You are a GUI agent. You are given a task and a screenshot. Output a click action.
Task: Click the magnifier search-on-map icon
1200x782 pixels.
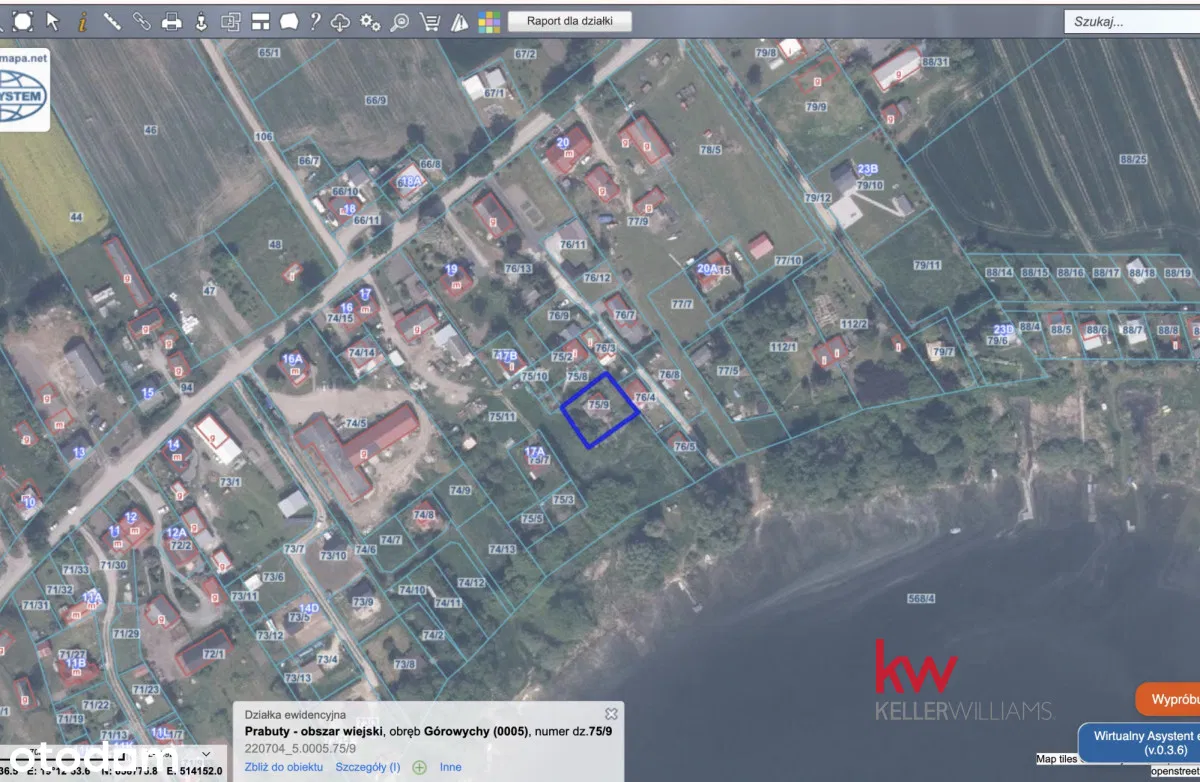400,20
